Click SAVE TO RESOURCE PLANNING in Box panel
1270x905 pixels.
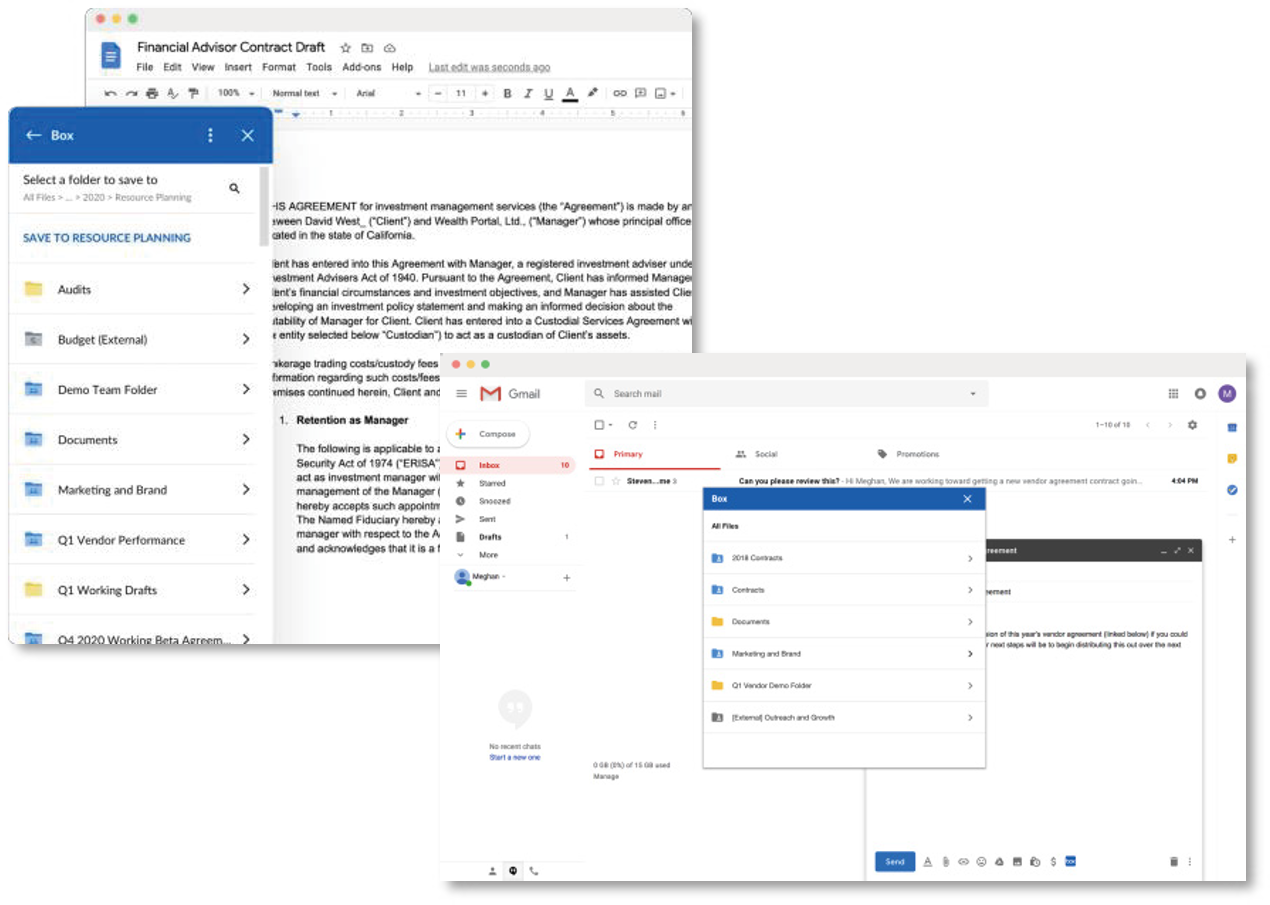pos(105,237)
